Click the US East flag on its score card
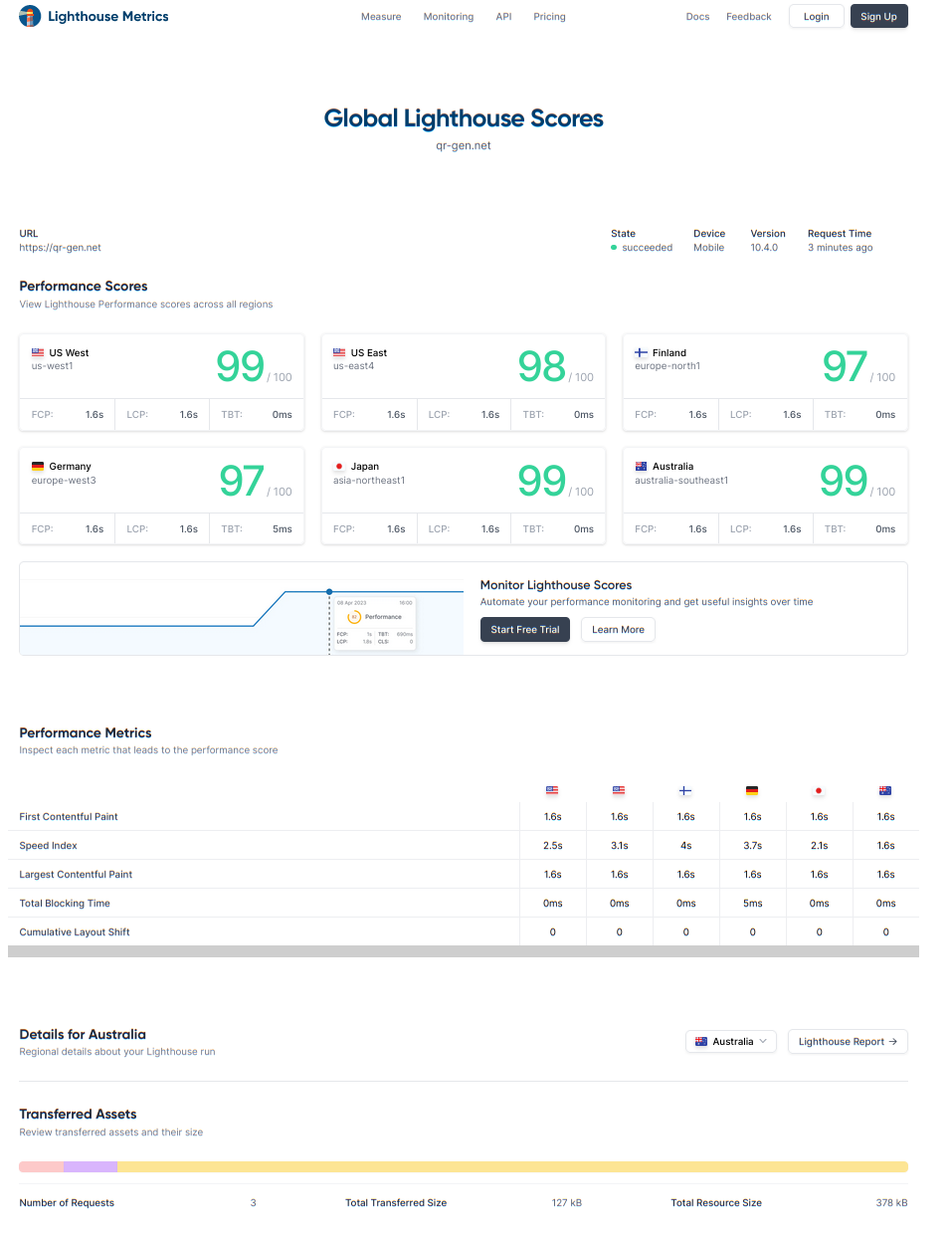The height and width of the screenshot is (1233, 952). pyautogui.click(x=339, y=352)
